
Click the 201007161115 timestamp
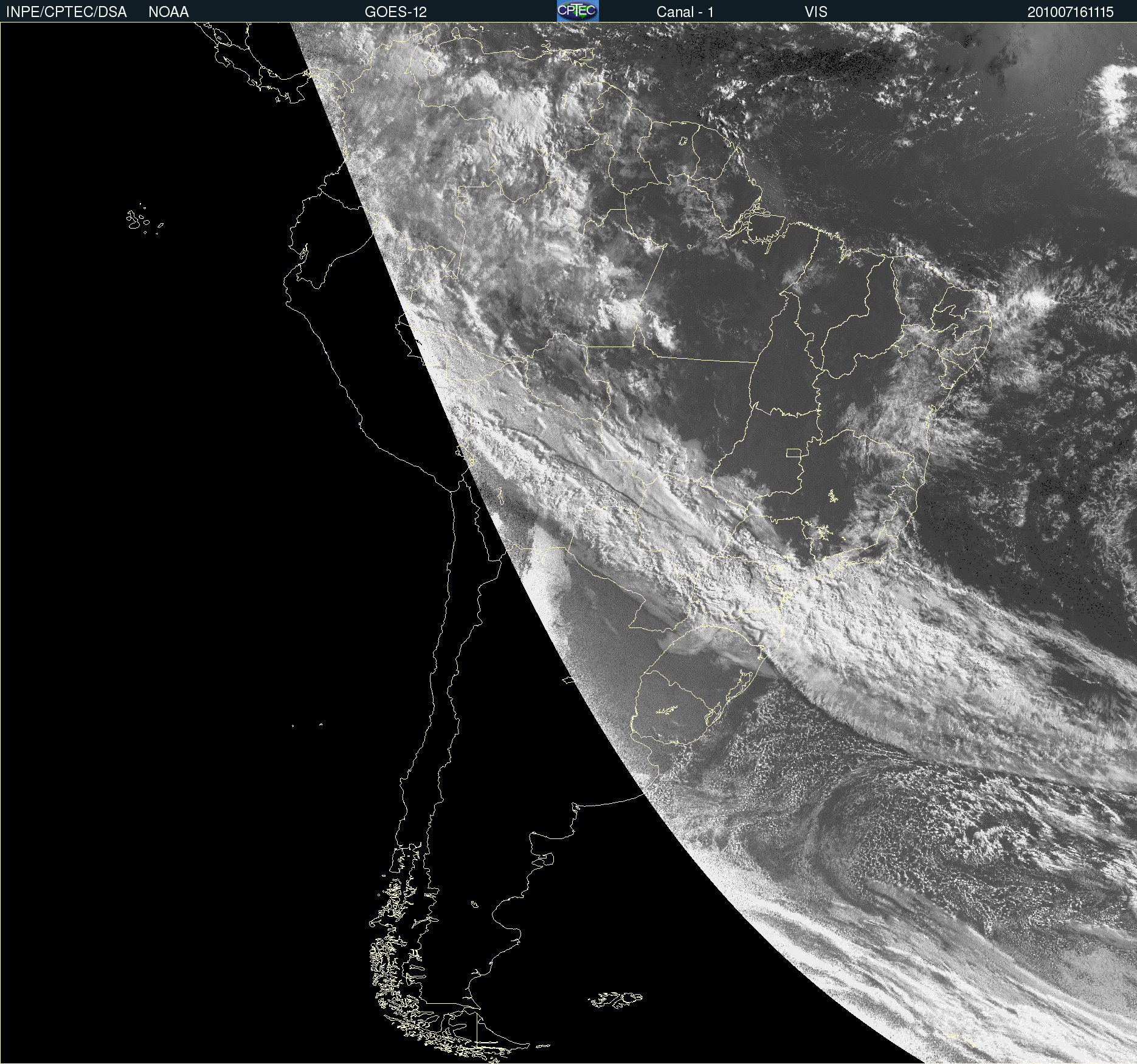pos(1071,12)
